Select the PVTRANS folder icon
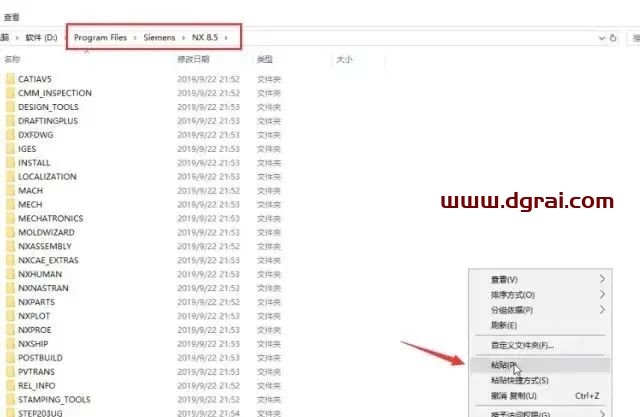The height and width of the screenshot is (417, 640). (x=11, y=371)
